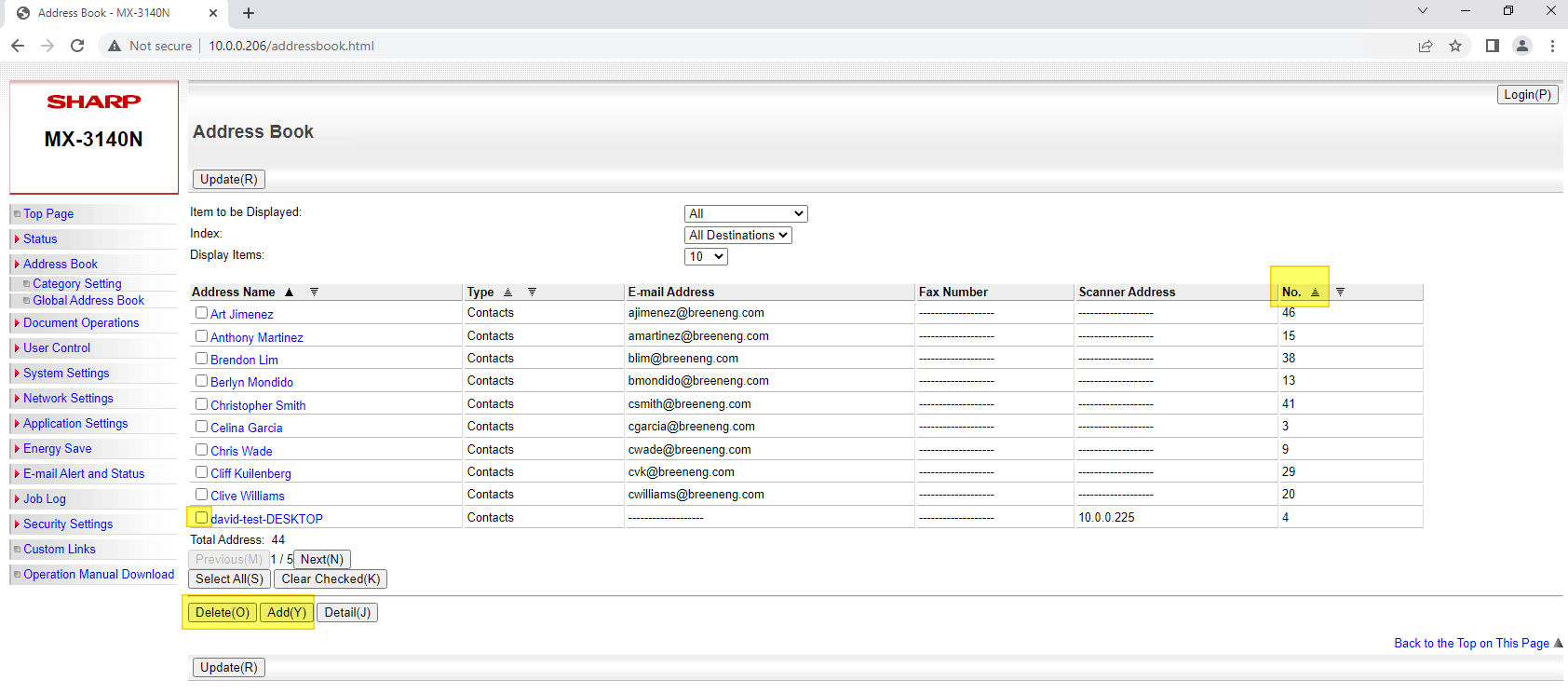1568x694 pixels.
Task: Open the Clive Williams contact link
Action: pyautogui.click(x=248, y=496)
